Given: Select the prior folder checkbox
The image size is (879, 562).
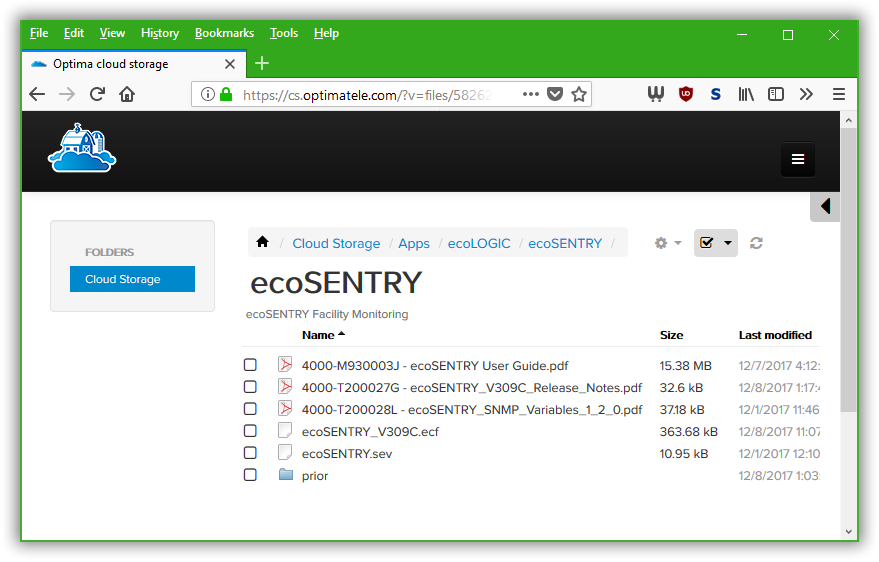Looking at the screenshot, I should pyautogui.click(x=250, y=475).
